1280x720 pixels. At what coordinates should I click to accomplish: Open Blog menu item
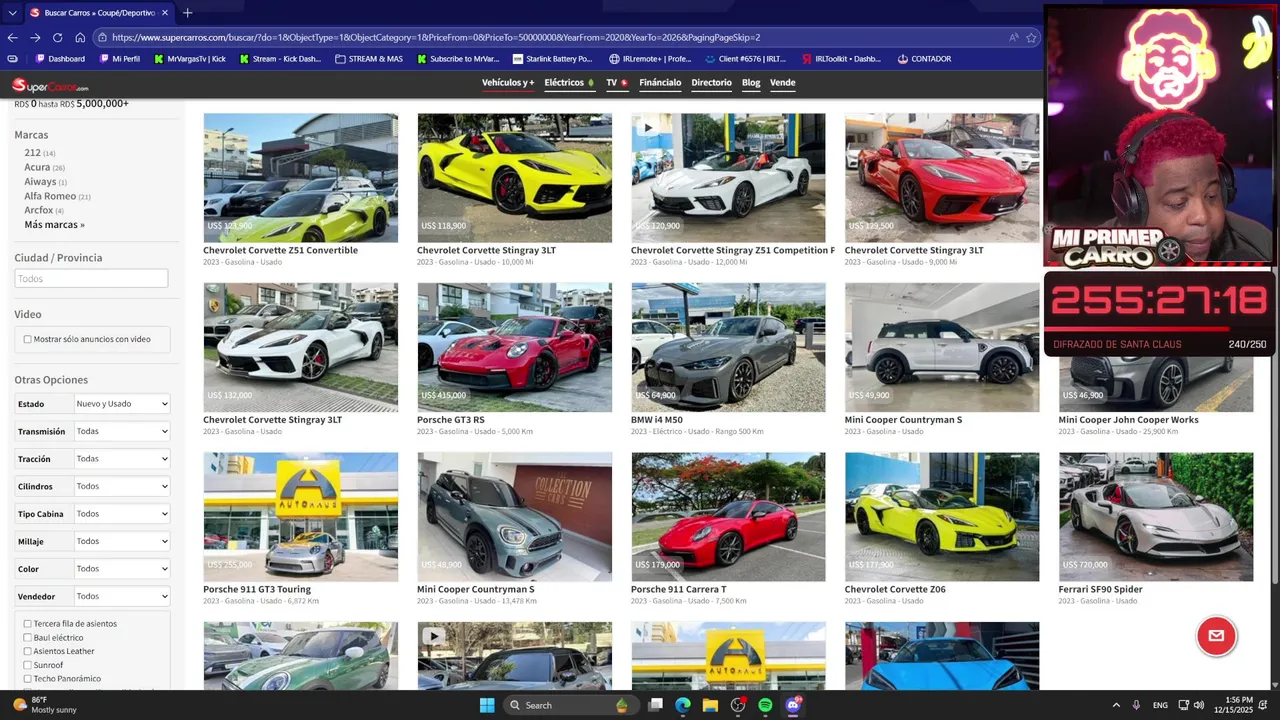(x=751, y=83)
